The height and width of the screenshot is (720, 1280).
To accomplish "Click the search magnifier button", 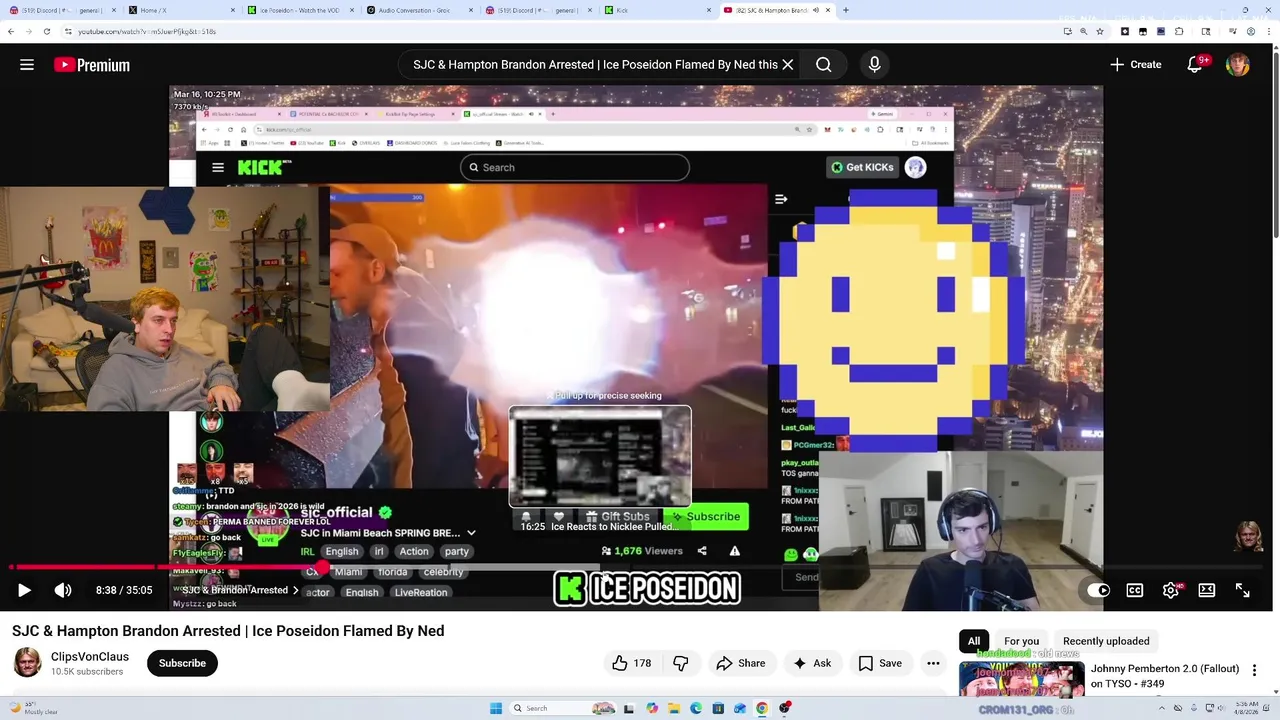I will point(824,65).
